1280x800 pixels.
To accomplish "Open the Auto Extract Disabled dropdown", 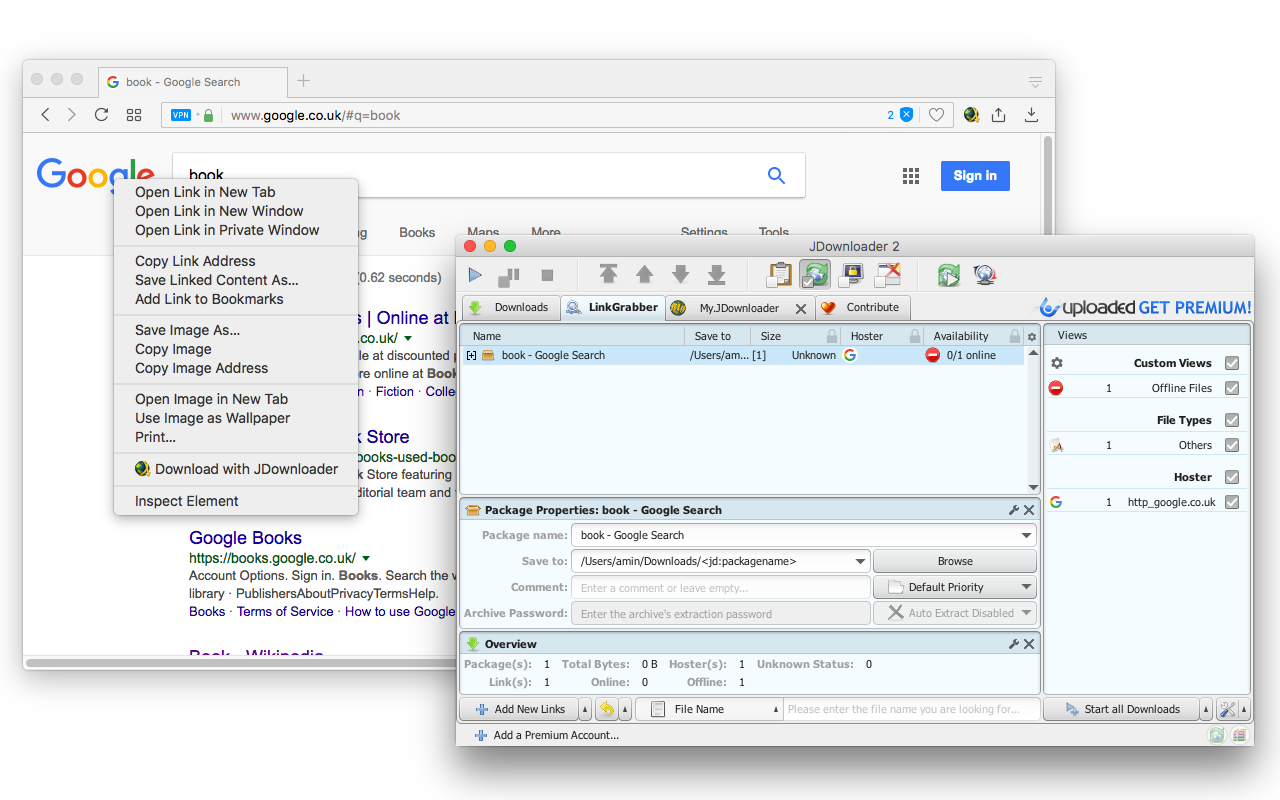I will click(955, 612).
